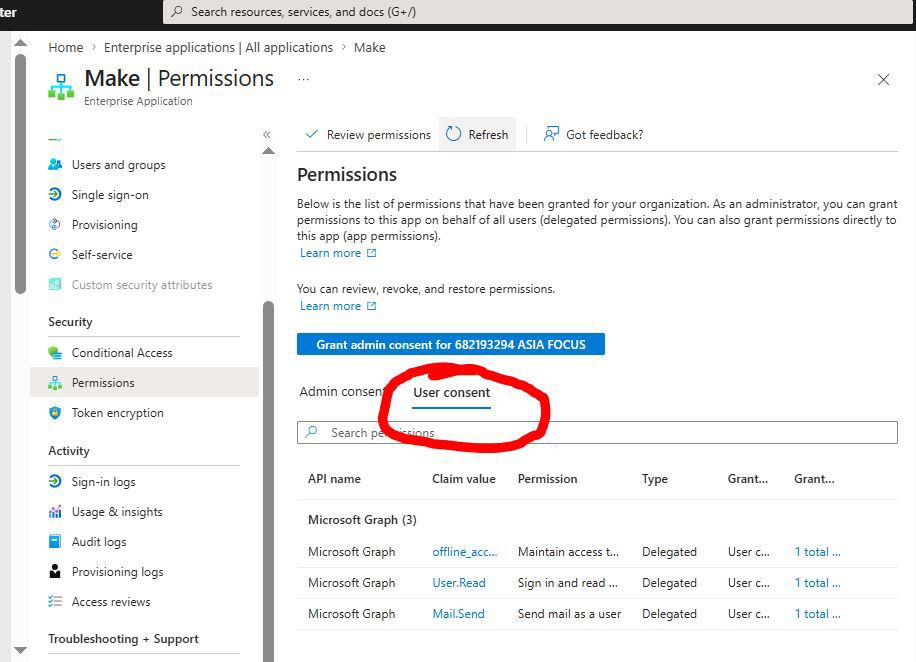Sort by the Type column header
This screenshot has height=662, width=916.
tap(655, 479)
